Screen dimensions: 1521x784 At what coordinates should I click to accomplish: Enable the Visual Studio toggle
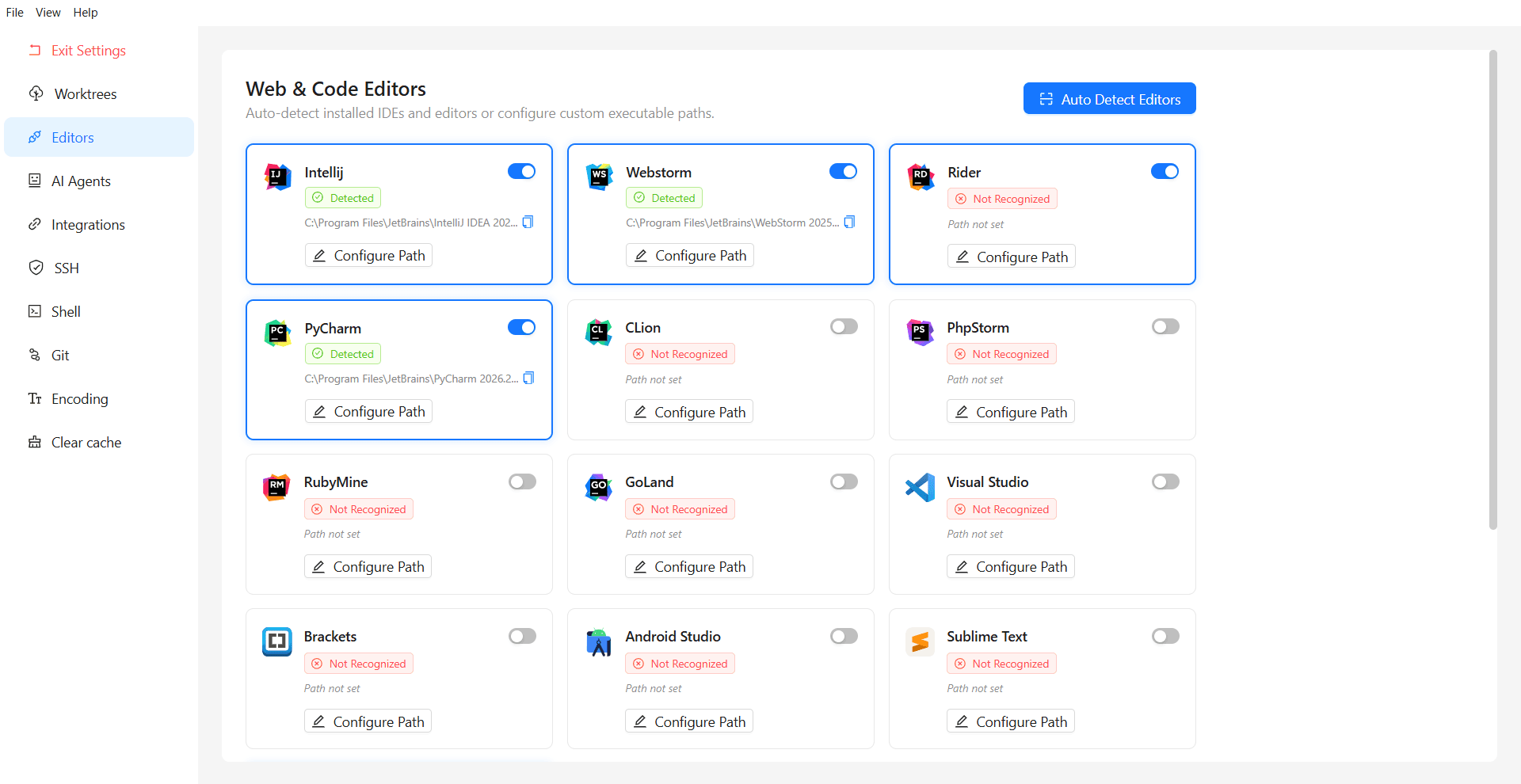[x=1165, y=481]
